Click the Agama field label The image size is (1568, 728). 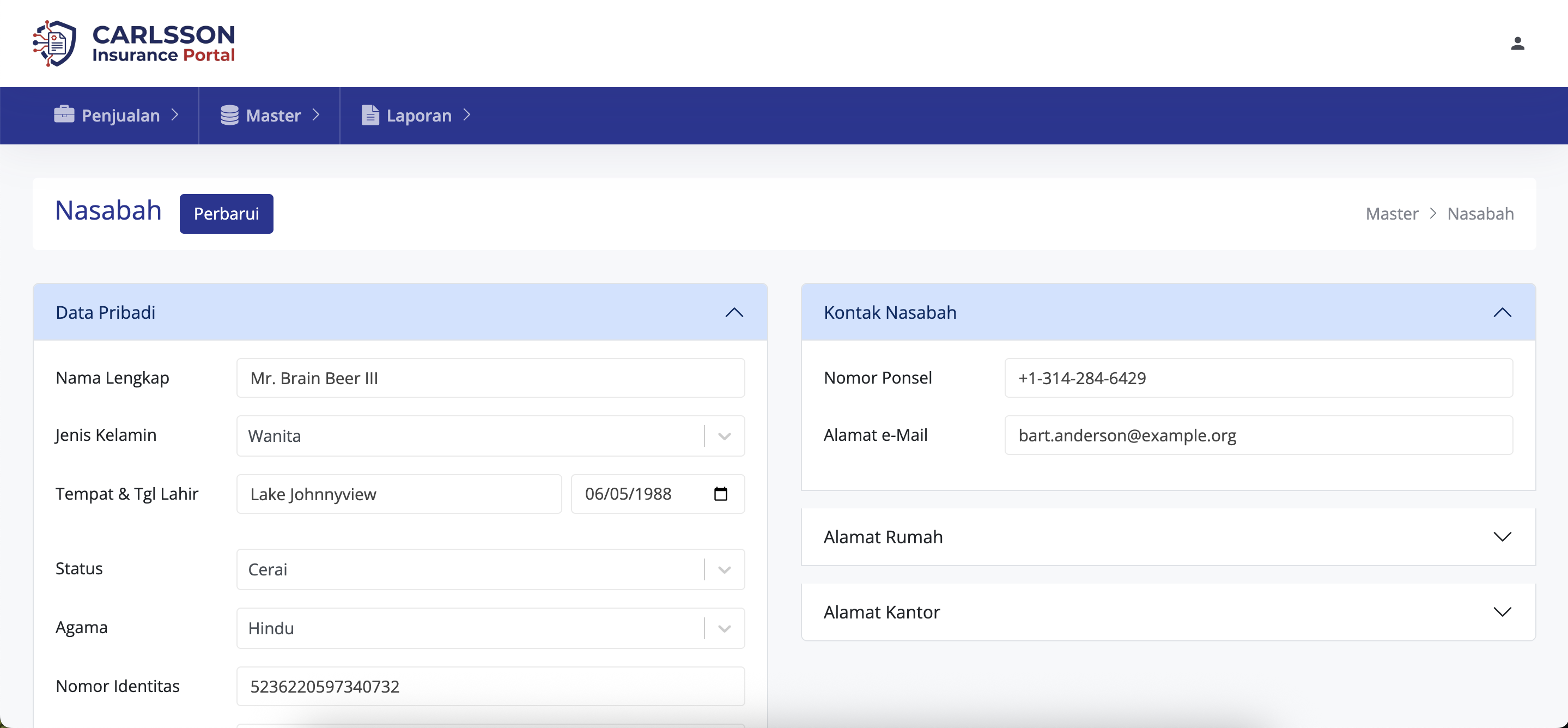(x=82, y=628)
